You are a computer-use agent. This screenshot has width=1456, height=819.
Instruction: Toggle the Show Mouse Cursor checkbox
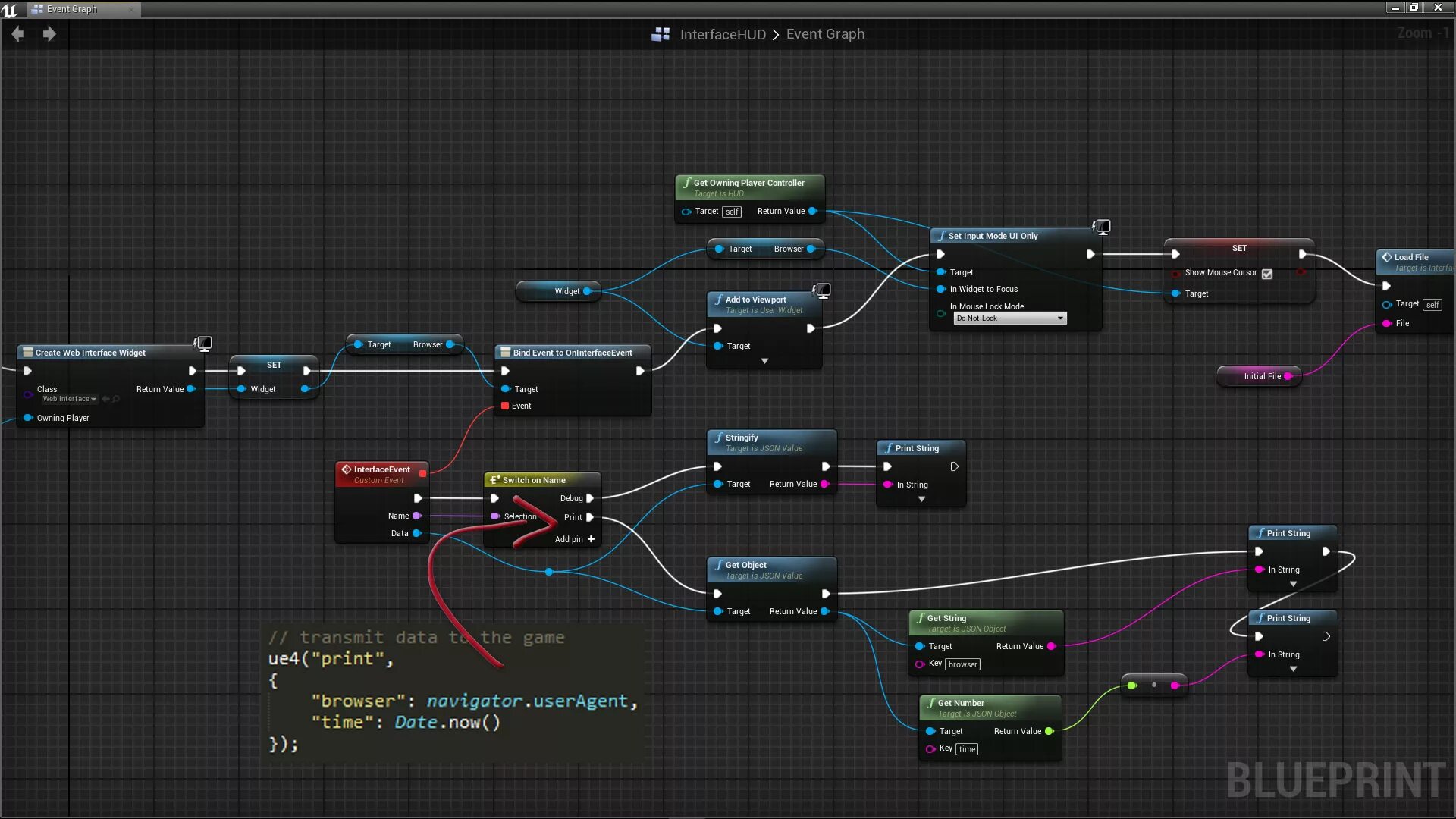1267,274
